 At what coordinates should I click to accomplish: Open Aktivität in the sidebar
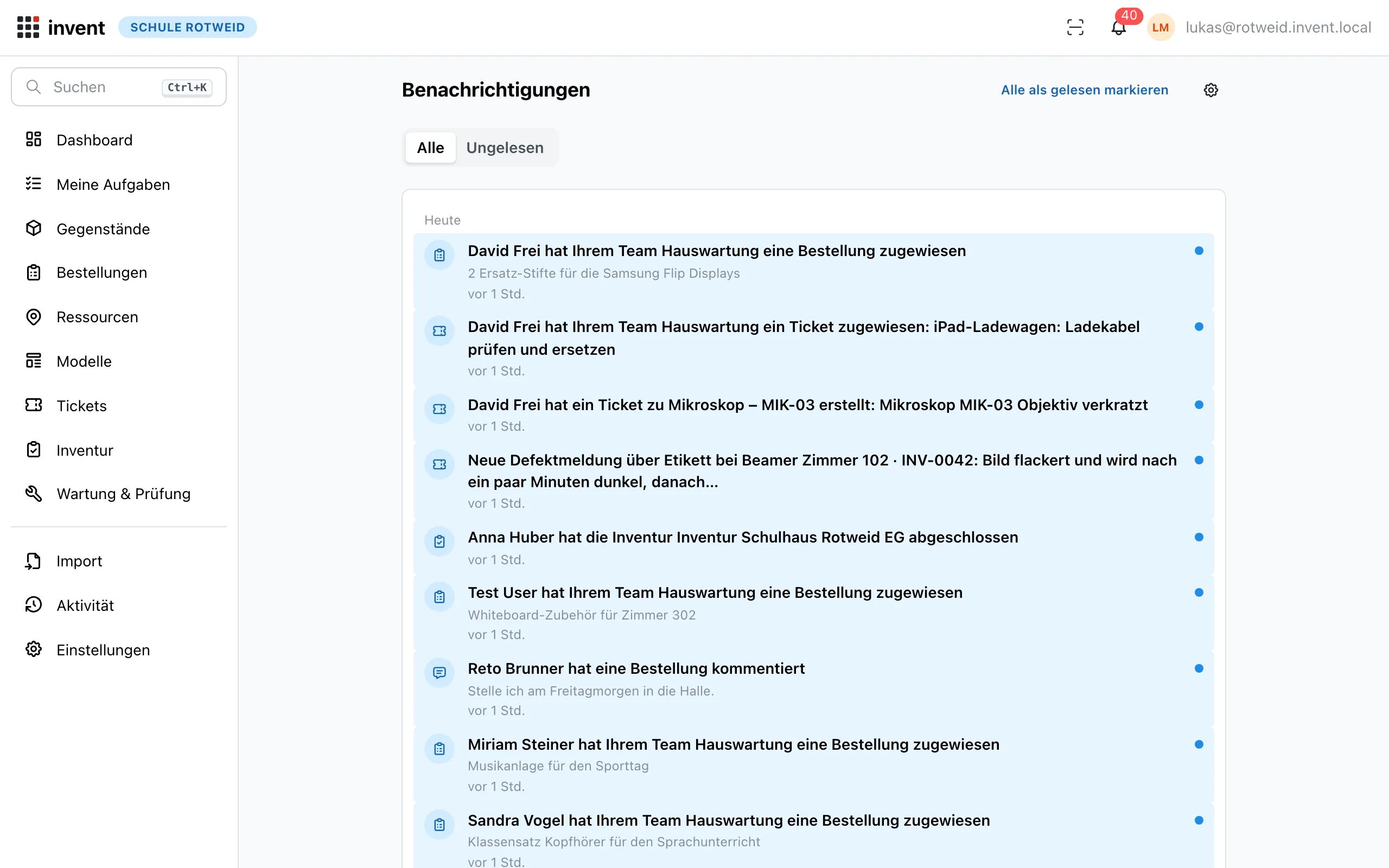(x=119, y=605)
